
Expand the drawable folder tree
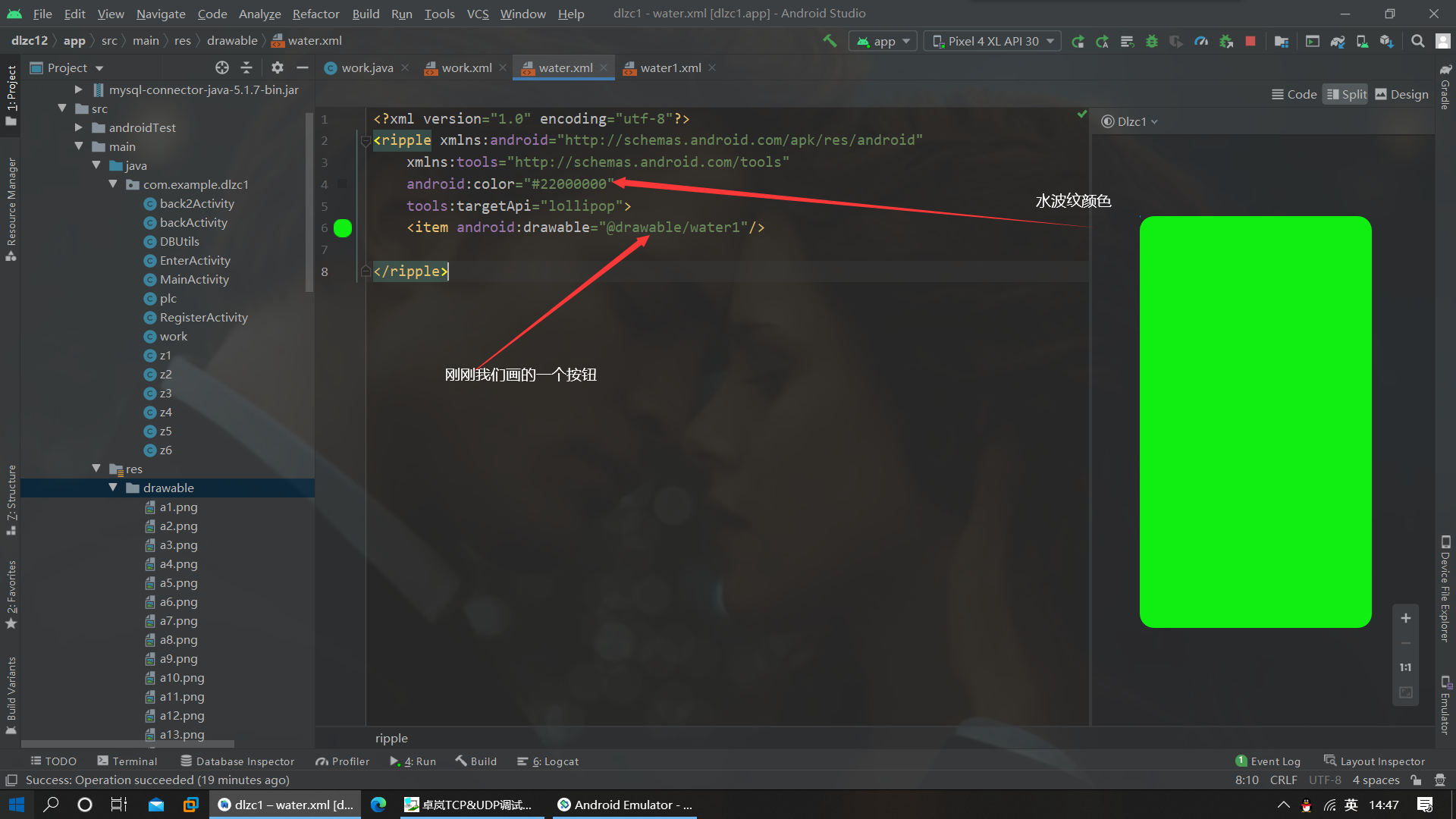click(x=114, y=488)
